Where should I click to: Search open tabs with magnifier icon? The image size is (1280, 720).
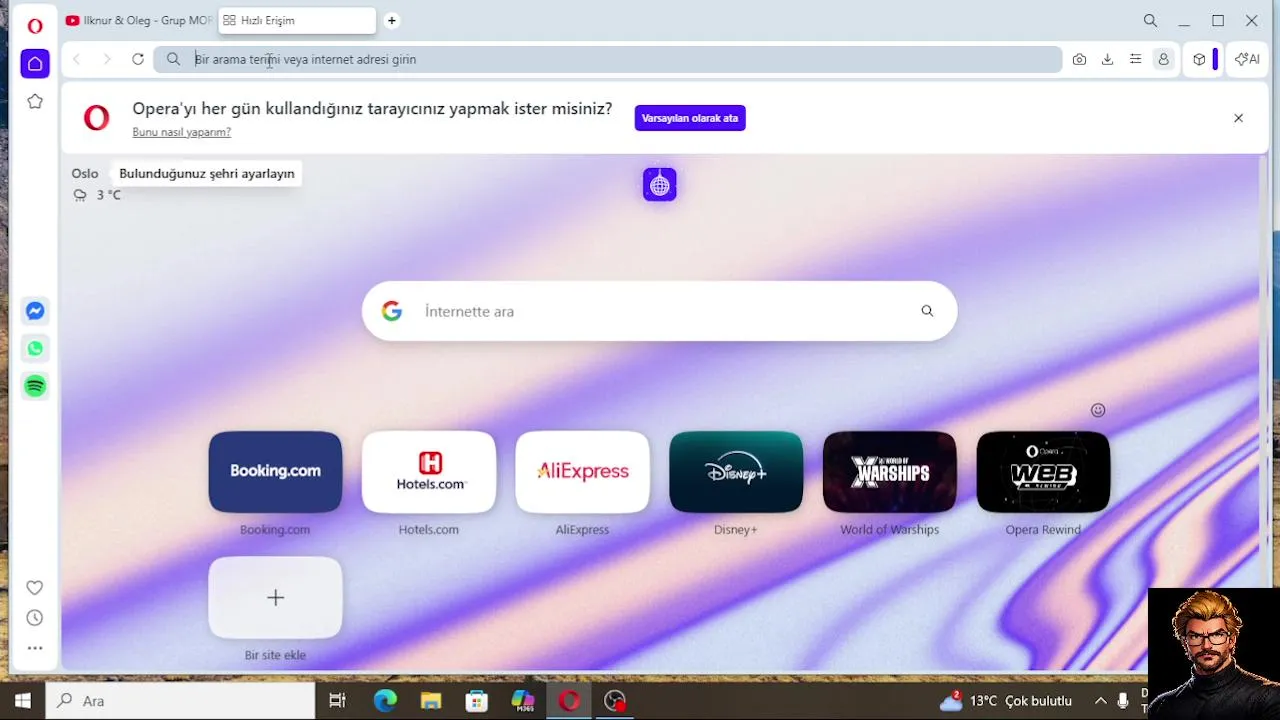pos(1150,20)
